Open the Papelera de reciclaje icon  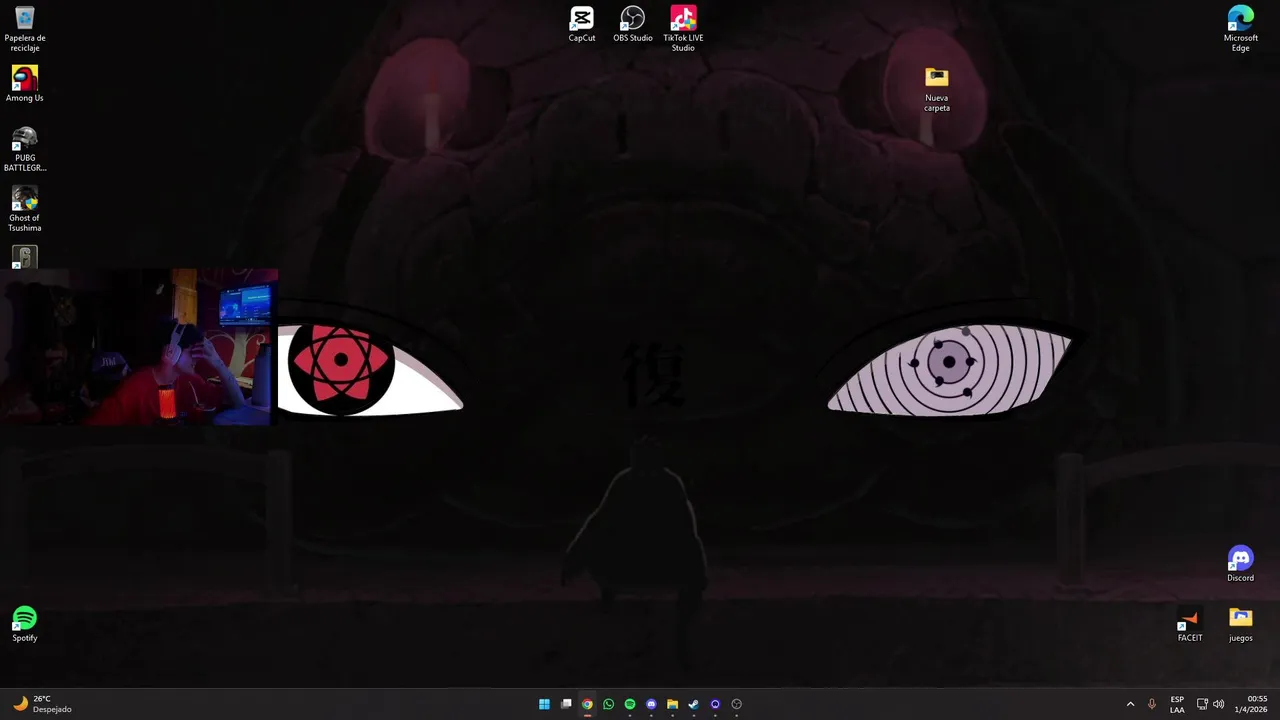point(25,29)
